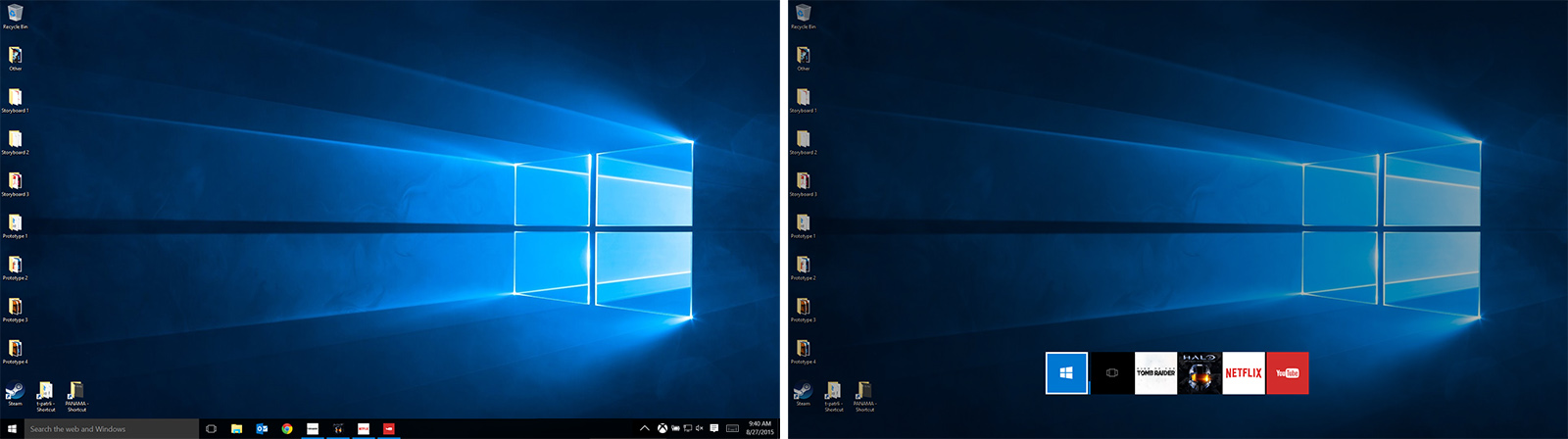Screen dimensions: 1568x439
Task: Select Prototype 3 on the dimmed right desktop
Action: pyautogui.click(x=804, y=312)
